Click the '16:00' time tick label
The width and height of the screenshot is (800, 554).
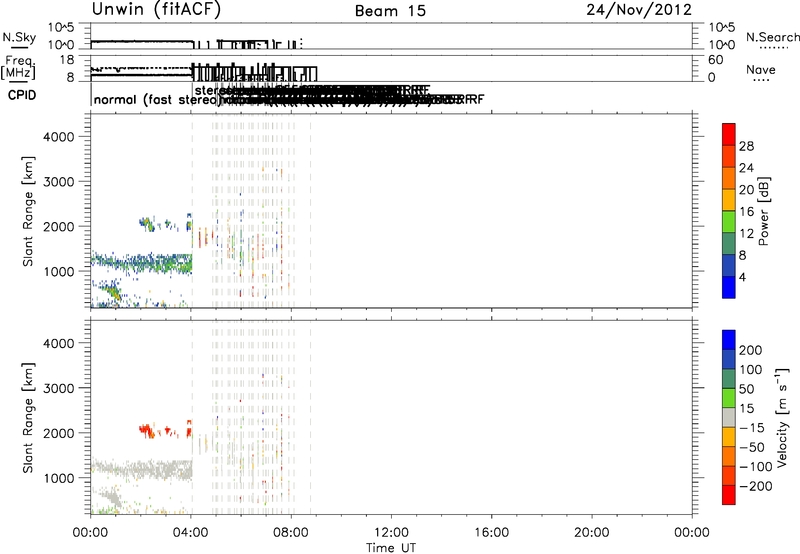[491, 533]
